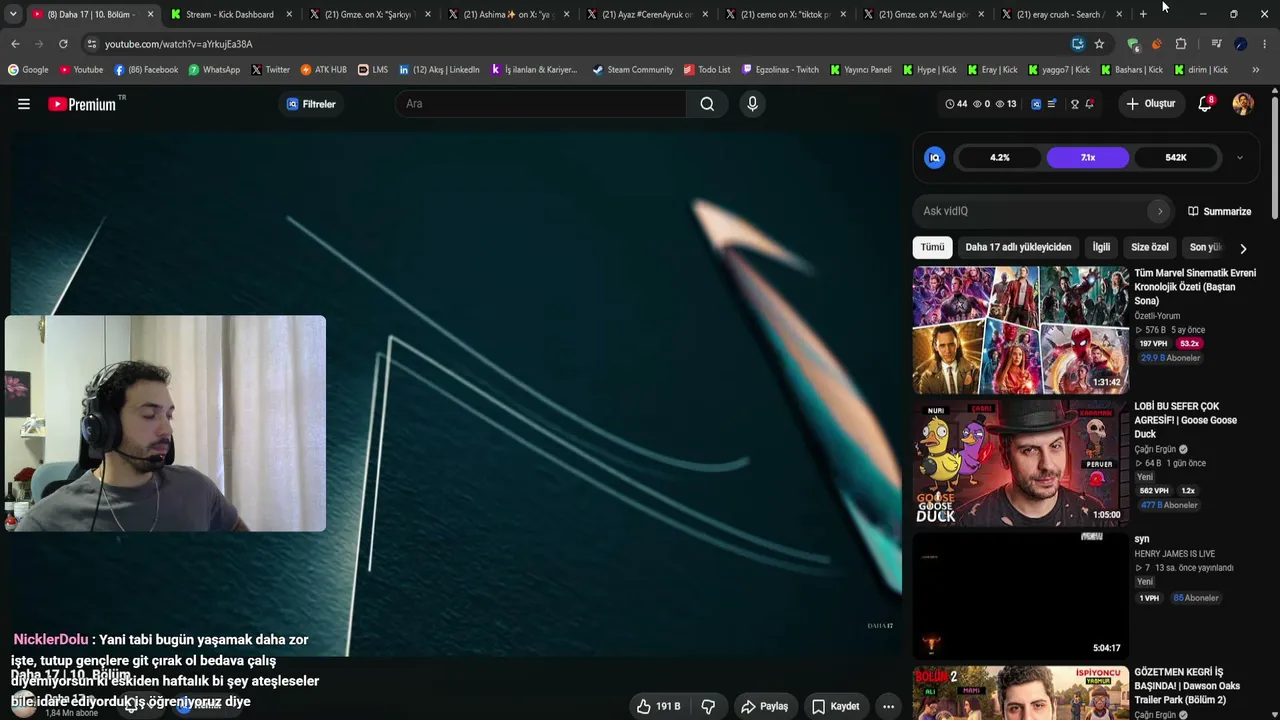This screenshot has height=720, width=1280.
Task: Open Çağrı Ergün channel under Goose Duck video
Action: (1155, 449)
